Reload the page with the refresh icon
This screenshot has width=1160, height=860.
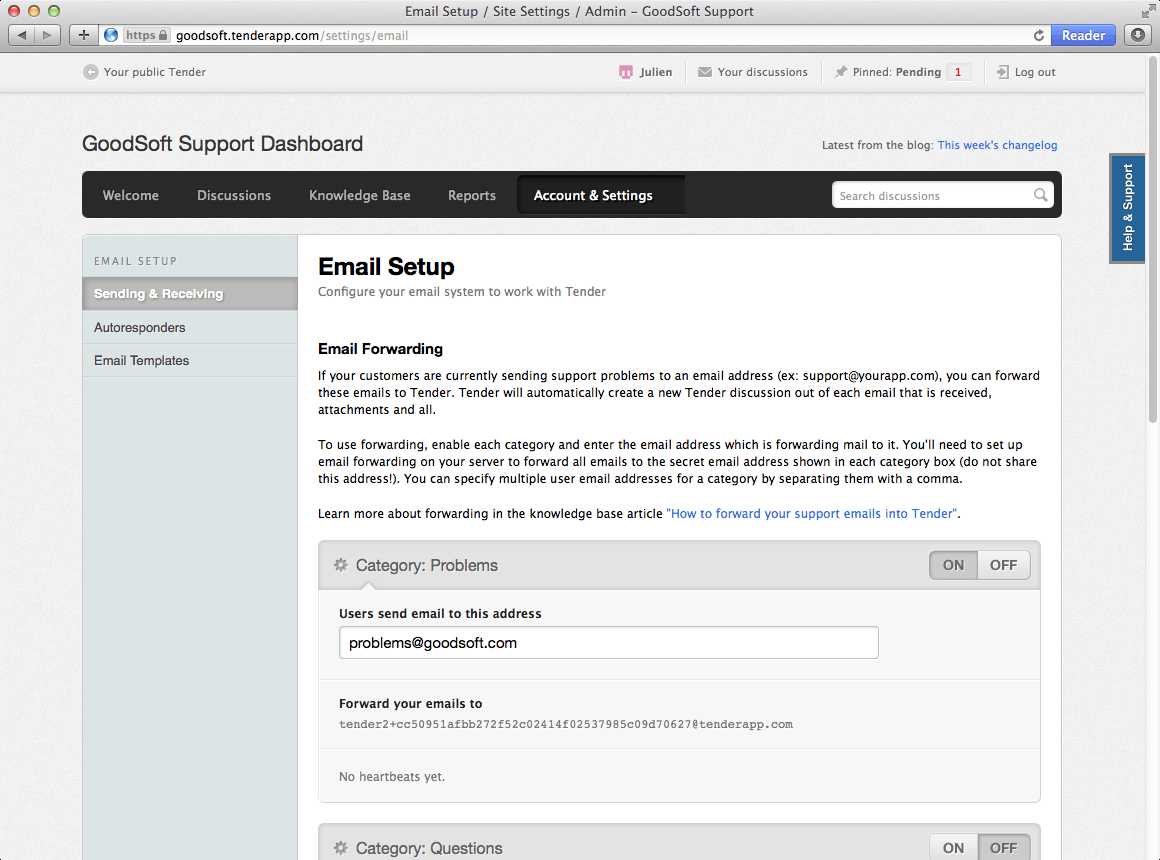1039,35
